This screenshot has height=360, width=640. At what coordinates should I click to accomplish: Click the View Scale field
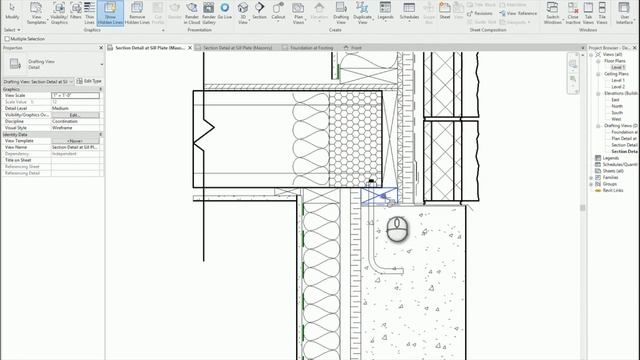76,96
